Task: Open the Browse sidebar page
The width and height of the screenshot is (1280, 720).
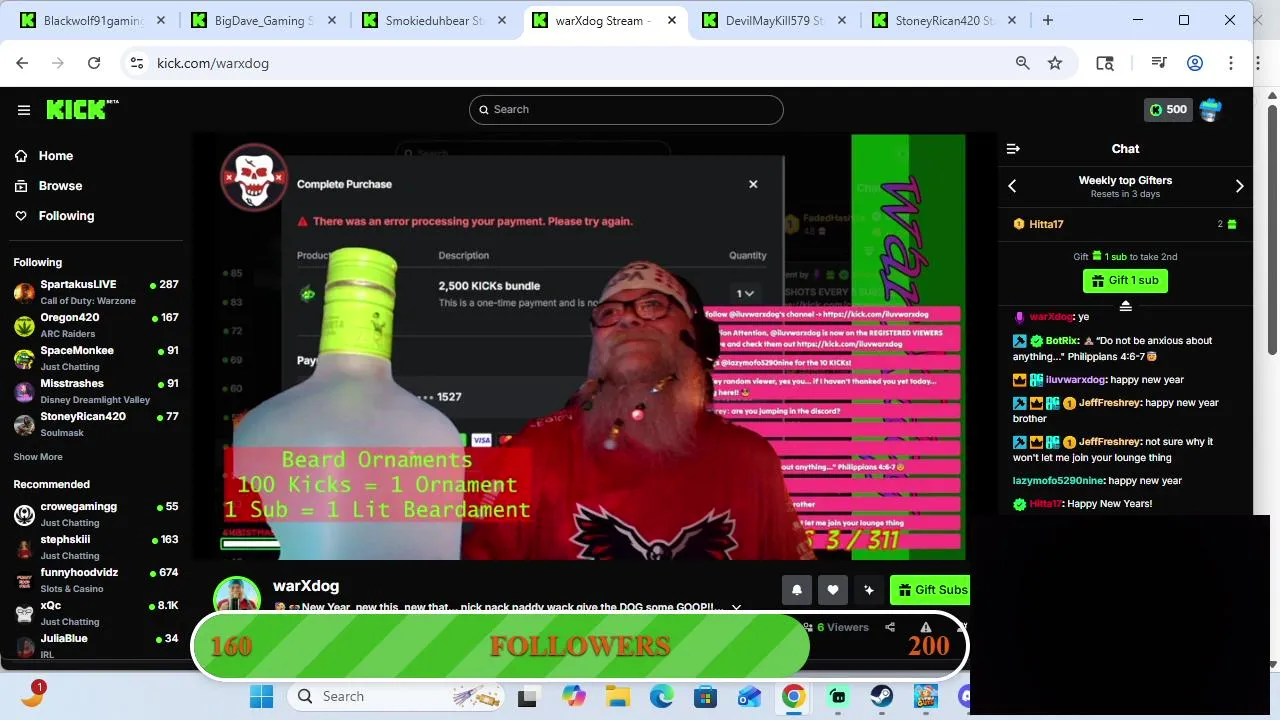Action: (48, 186)
